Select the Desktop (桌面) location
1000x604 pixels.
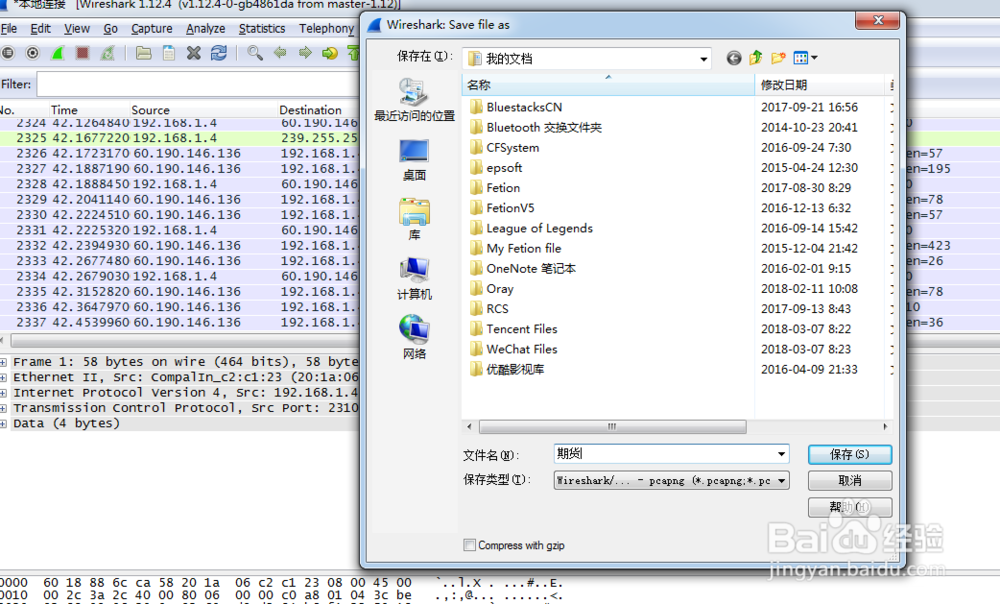pyautogui.click(x=414, y=160)
